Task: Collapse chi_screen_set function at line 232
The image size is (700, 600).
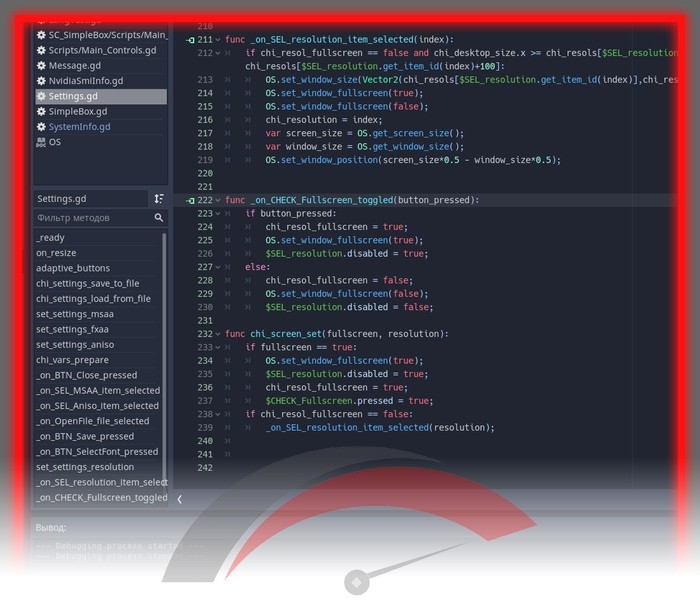Action: [x=218, y=334]
